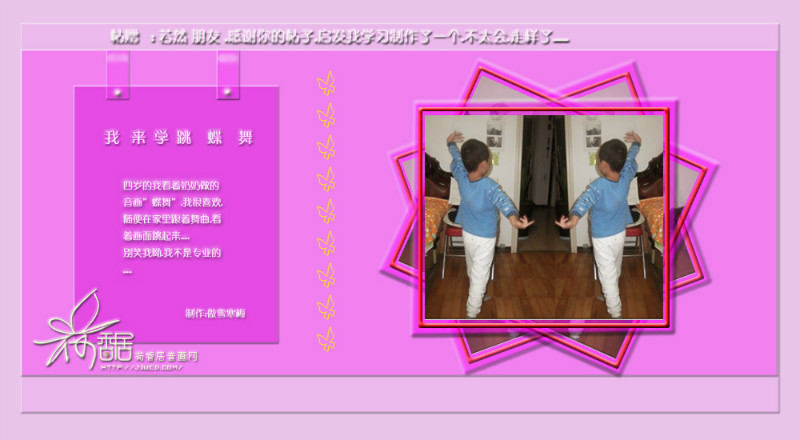
Task: Click the second butterfly icon from the bottom
Action: click(325, 307)
